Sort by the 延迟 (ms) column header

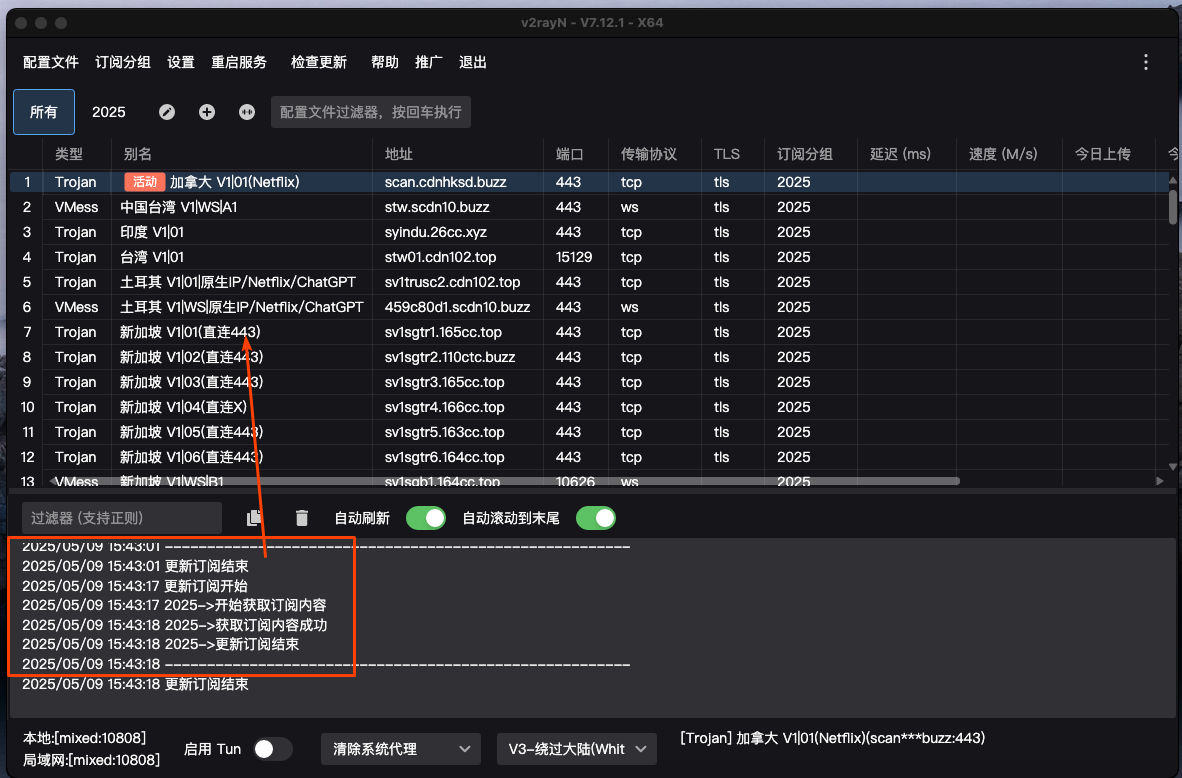pos(907,154)
